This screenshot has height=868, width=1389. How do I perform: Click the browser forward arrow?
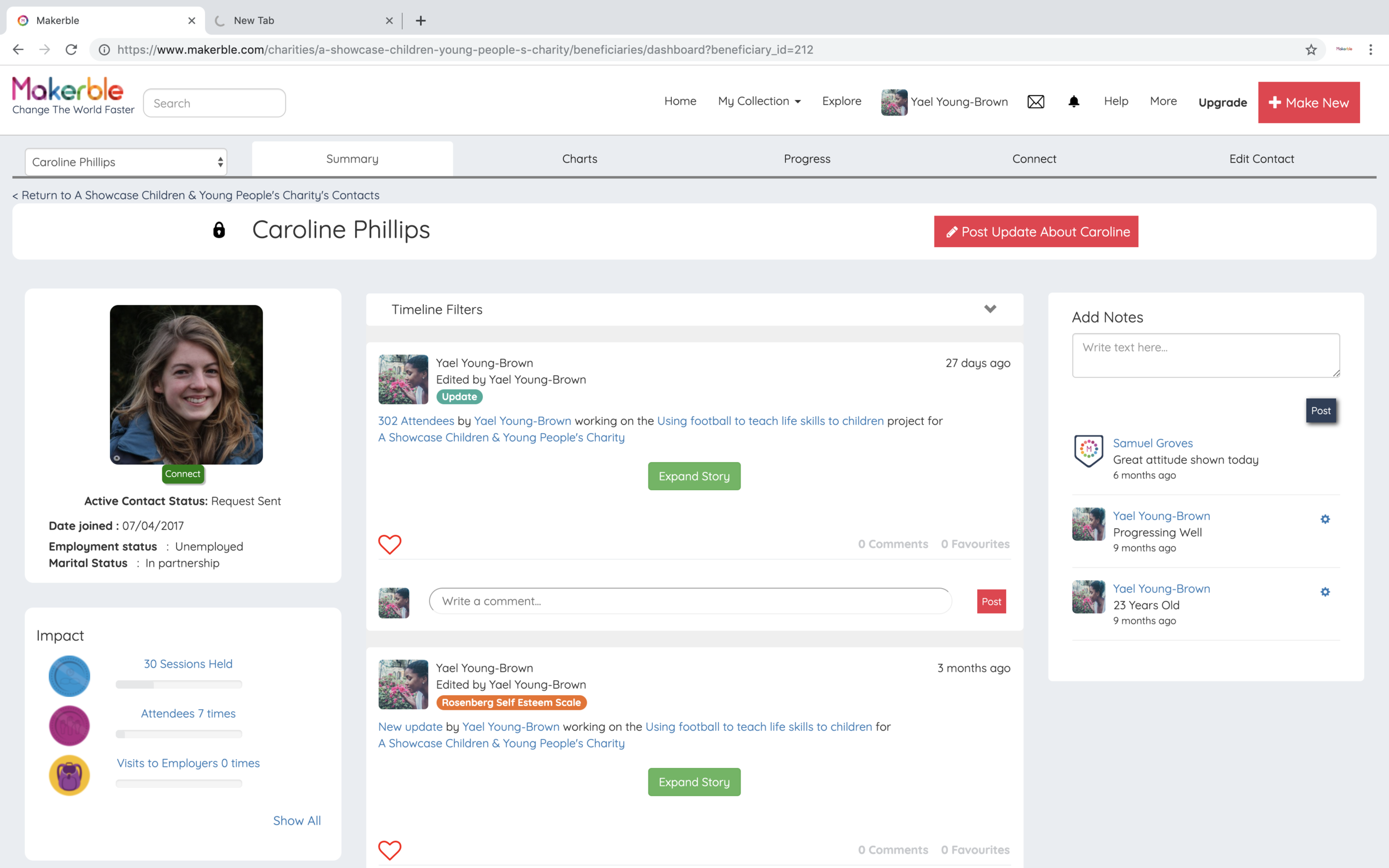coord(44,50)
